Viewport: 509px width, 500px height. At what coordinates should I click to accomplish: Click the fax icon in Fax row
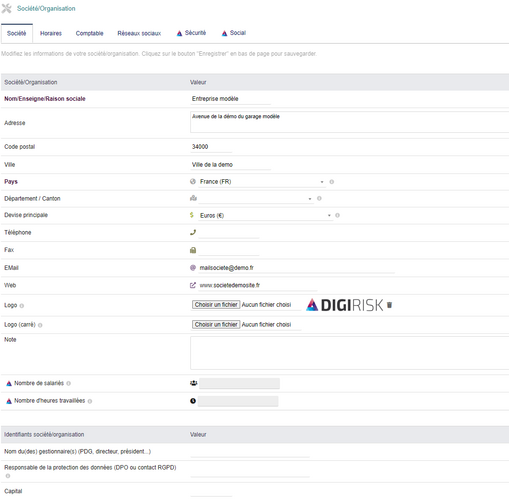point(193,250)
